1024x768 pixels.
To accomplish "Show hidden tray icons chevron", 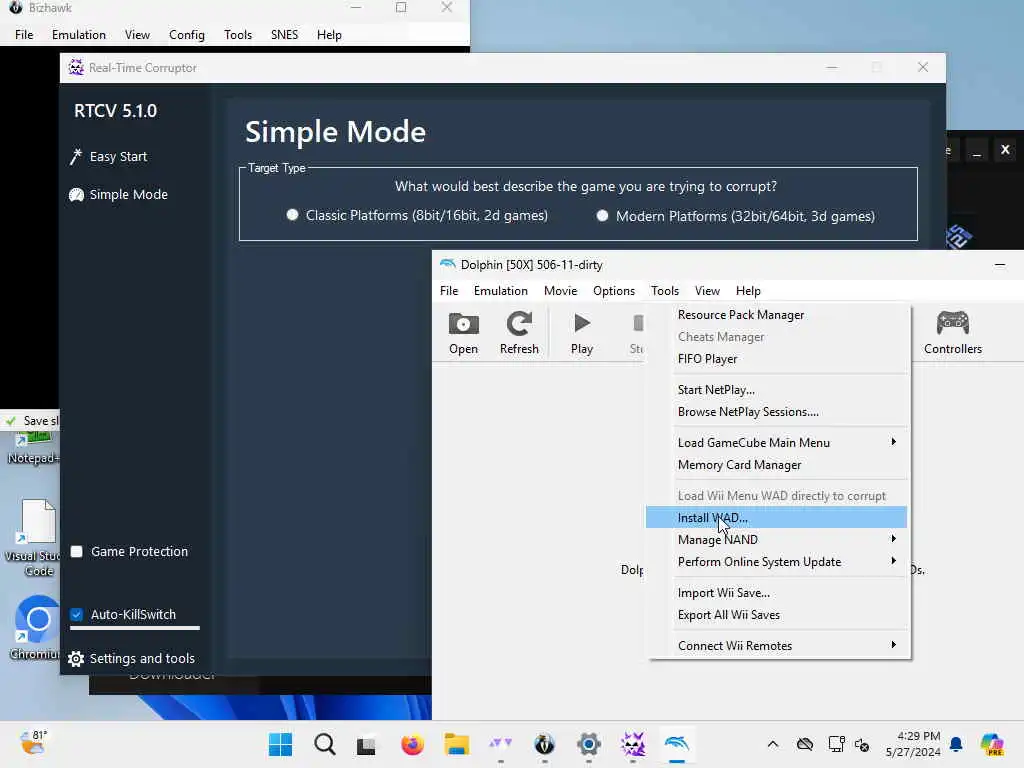I will point(773,744).
